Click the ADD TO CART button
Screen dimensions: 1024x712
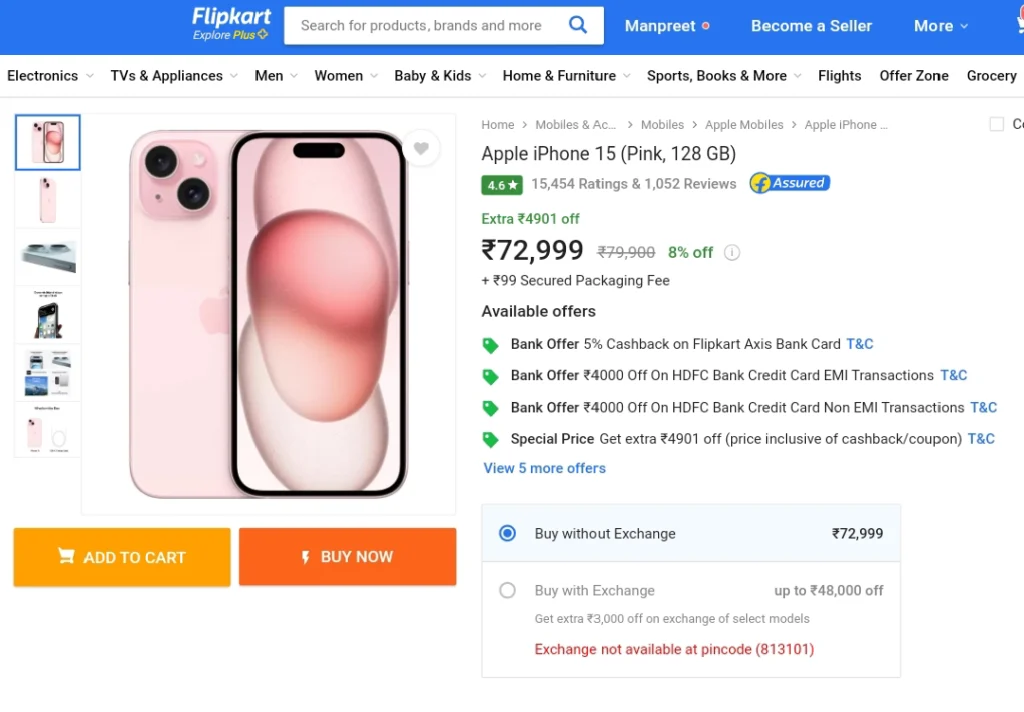122,557
